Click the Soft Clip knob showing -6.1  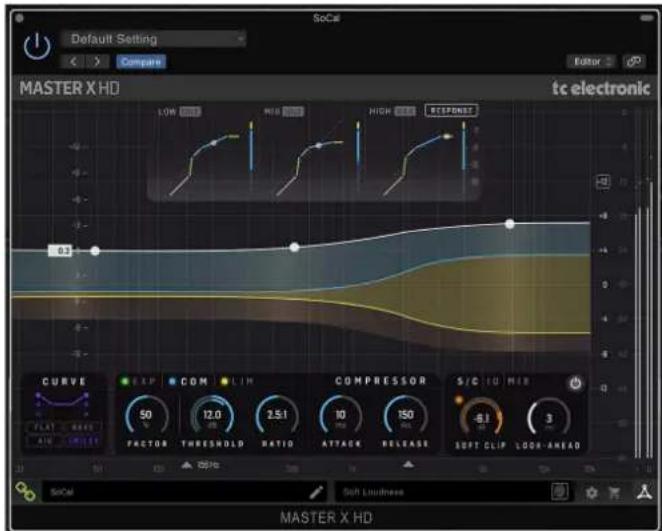[481, 419]
